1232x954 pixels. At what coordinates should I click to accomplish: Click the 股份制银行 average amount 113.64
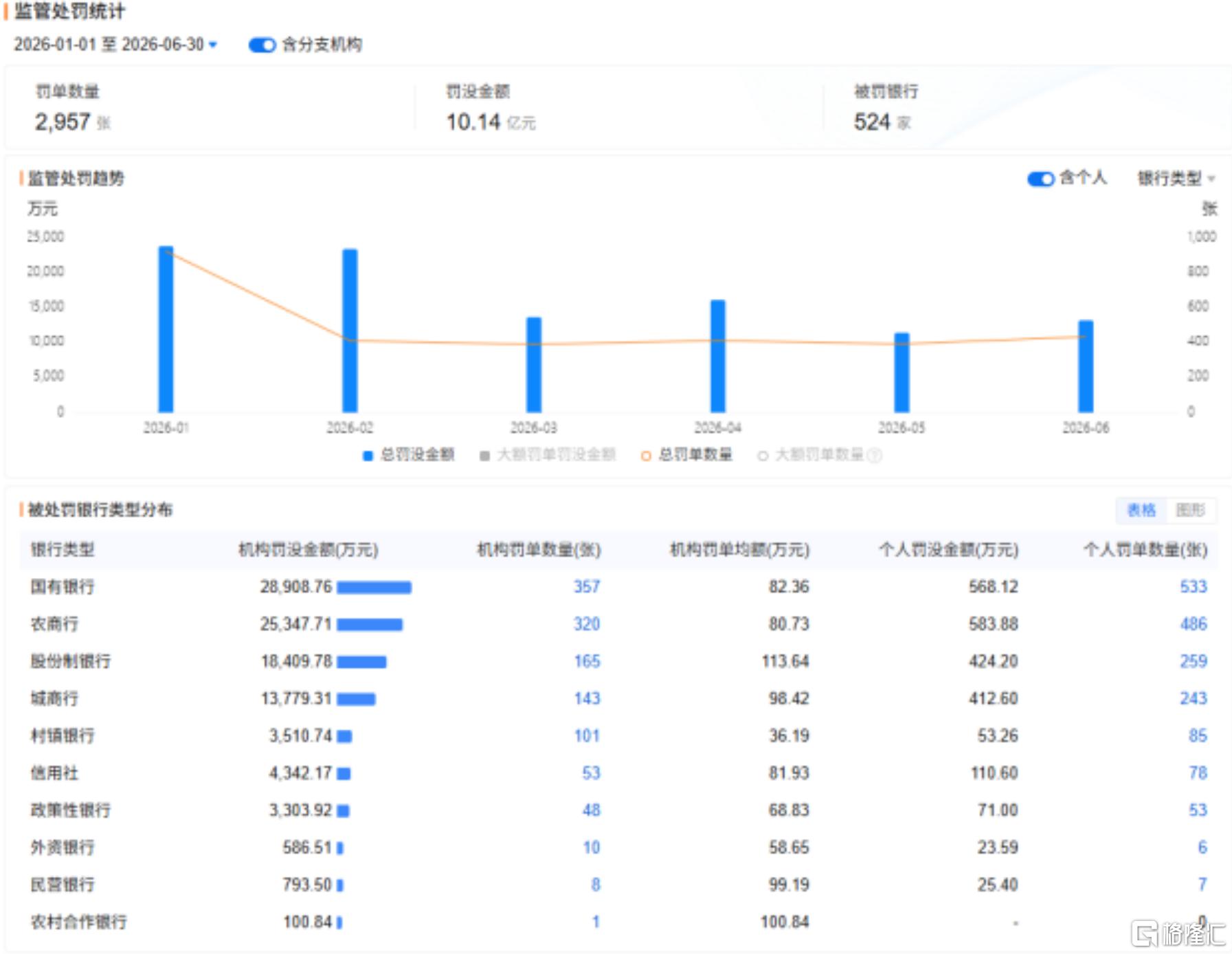tap(785, 661)
